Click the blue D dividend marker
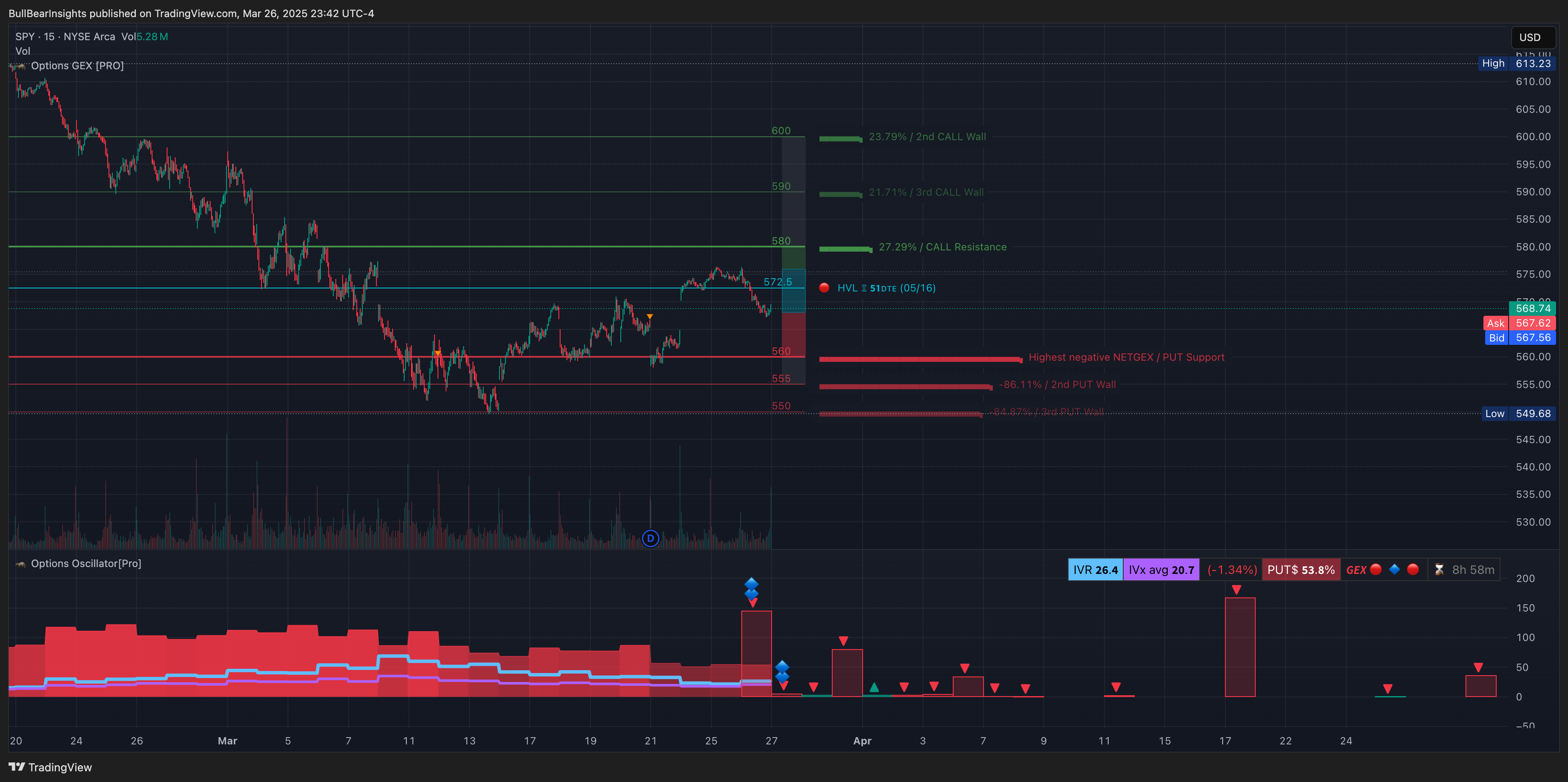Screen dimensions: 1568x782 650,538
